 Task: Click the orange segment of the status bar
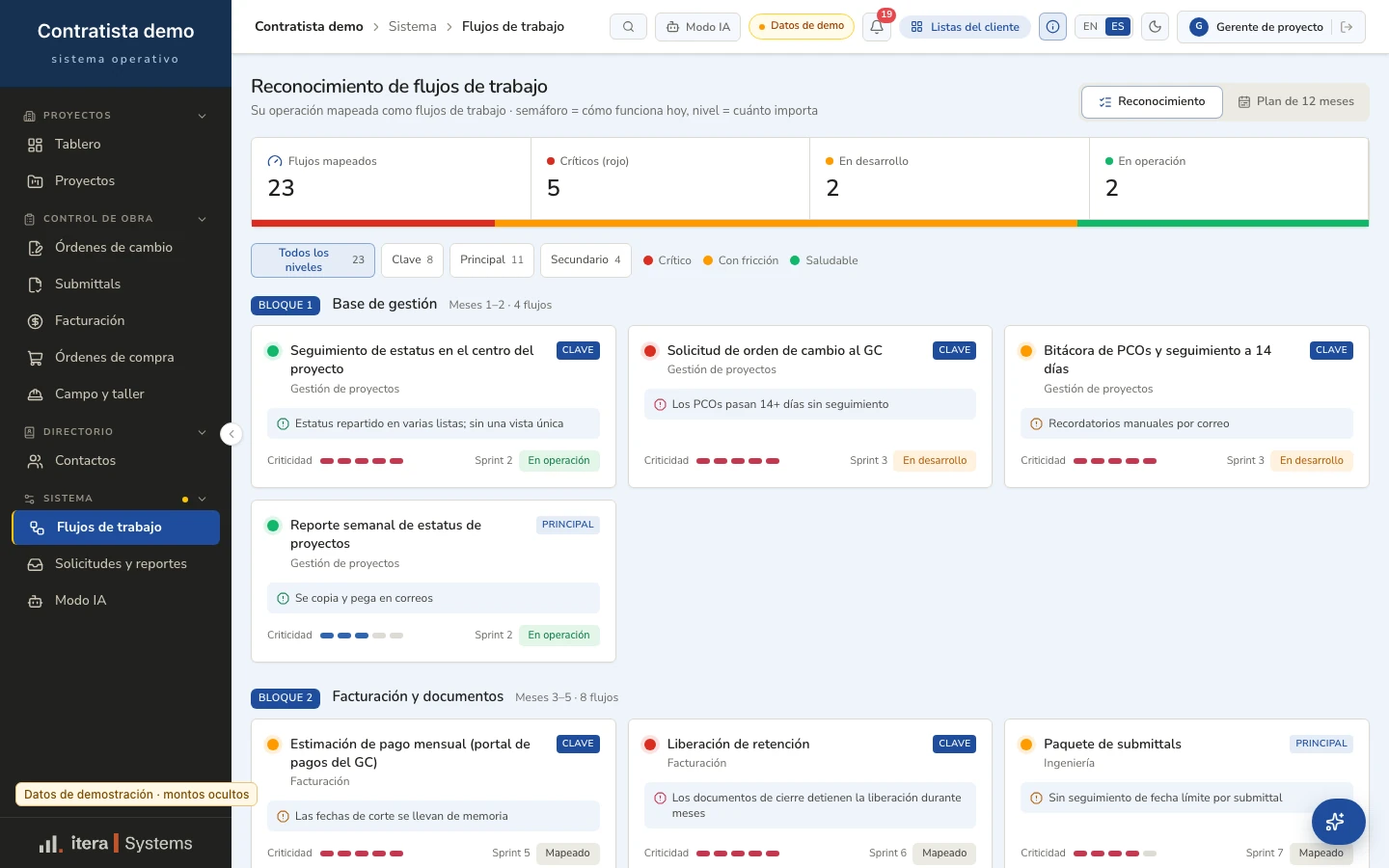point(786,224)
